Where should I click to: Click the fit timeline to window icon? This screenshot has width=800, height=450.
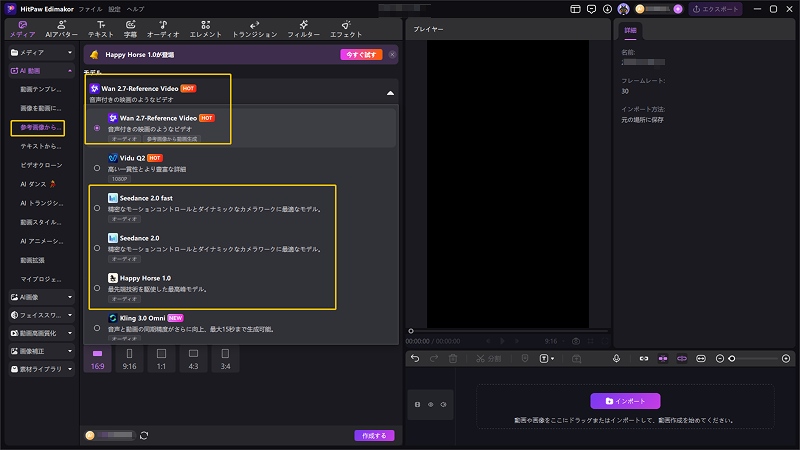701,359
